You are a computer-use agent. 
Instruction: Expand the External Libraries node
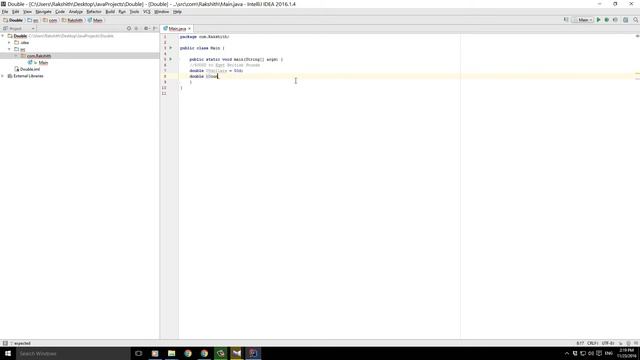coord(3,76)
